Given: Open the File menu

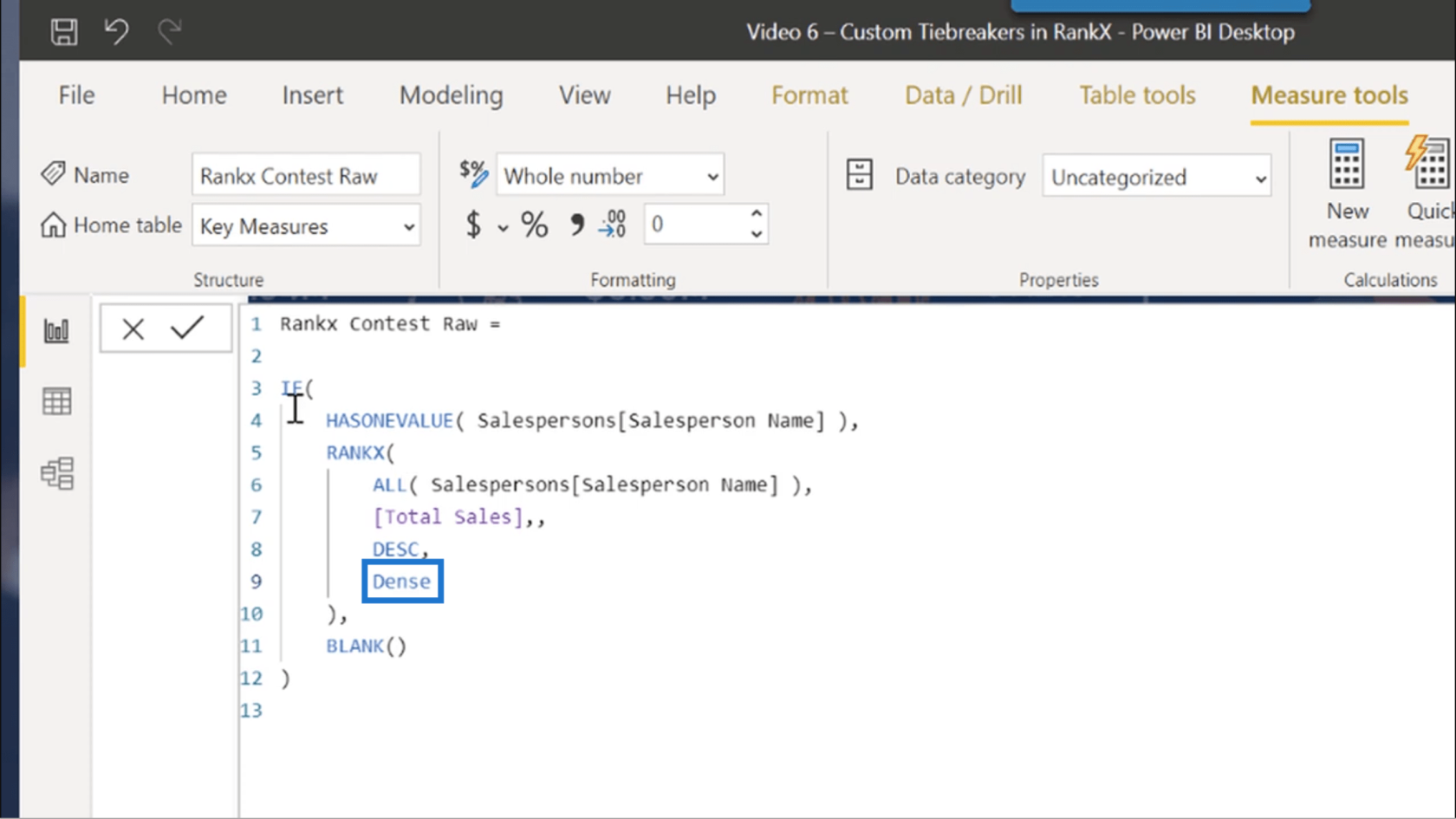Looking at the screenshot, I should point(76,95).
